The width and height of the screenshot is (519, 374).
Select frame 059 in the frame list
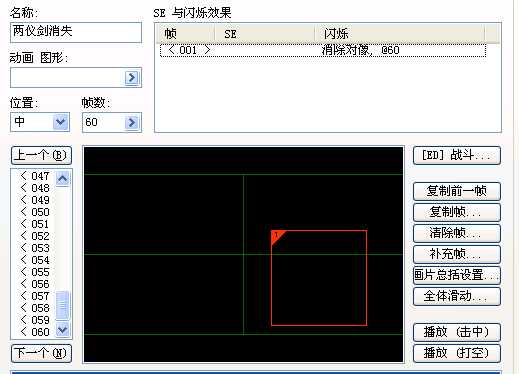[x=35, y=320]
